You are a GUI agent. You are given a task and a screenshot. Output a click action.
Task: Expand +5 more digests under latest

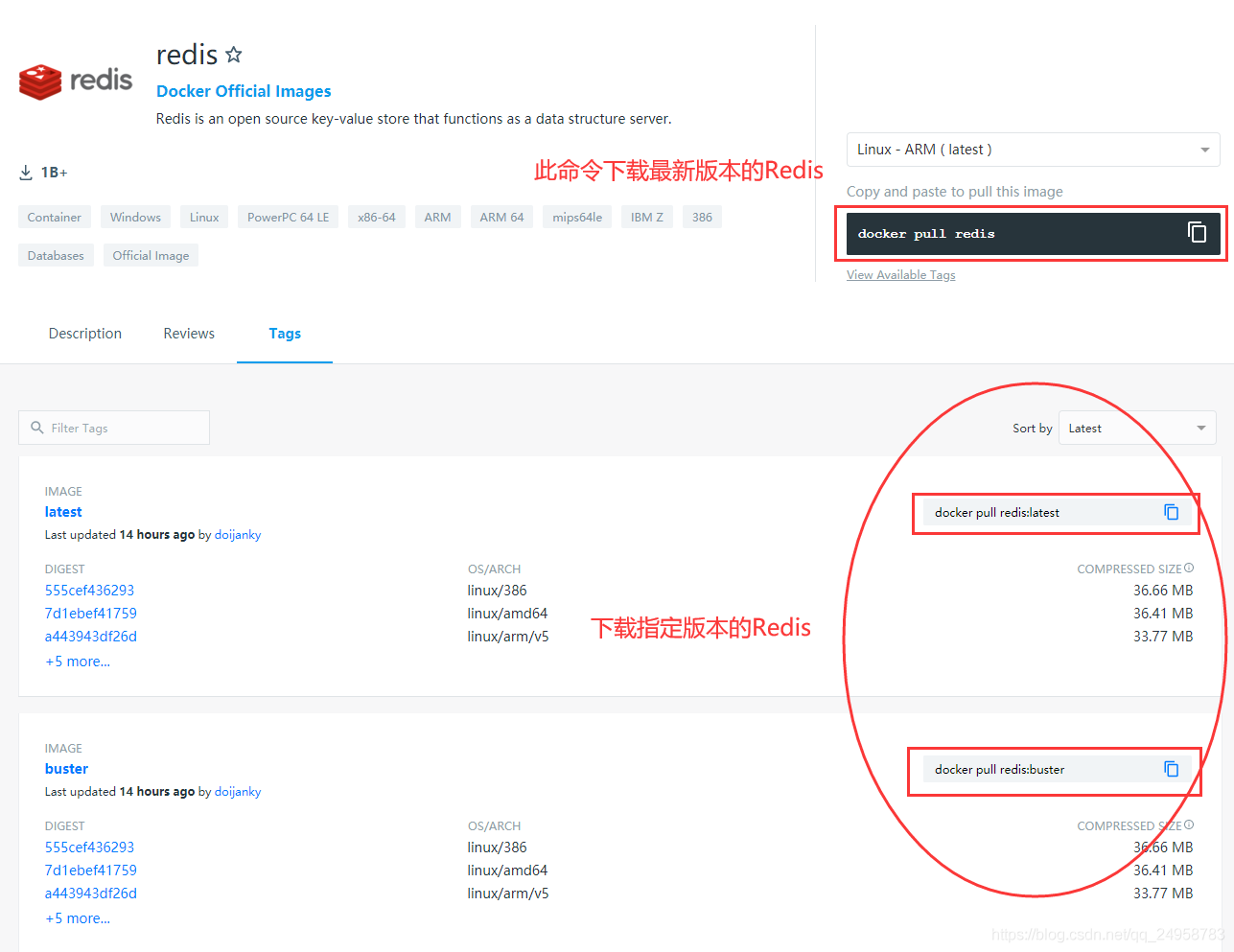tap(78, 662)
